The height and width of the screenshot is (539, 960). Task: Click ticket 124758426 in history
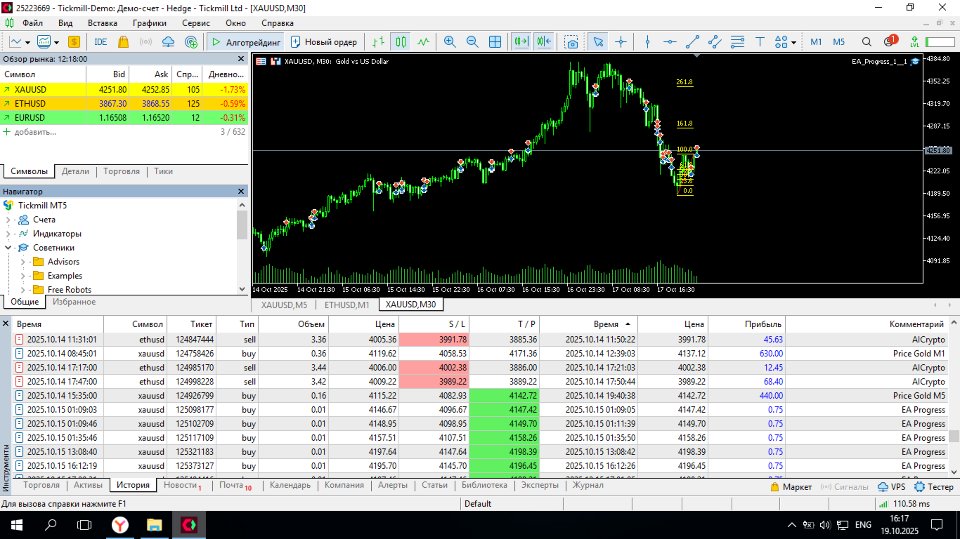pos(194,353)
